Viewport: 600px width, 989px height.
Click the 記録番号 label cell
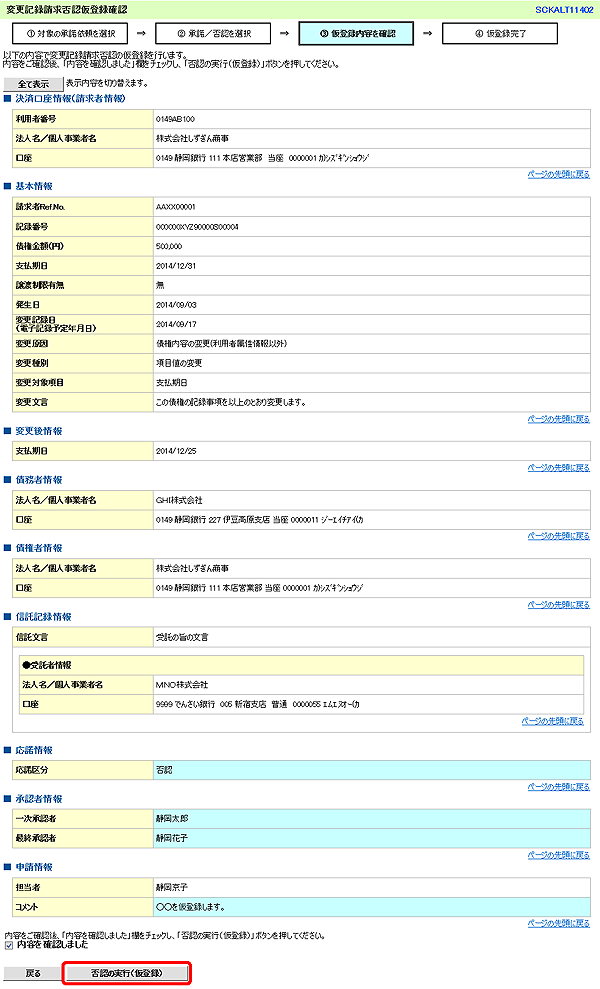tap(83, 226)
